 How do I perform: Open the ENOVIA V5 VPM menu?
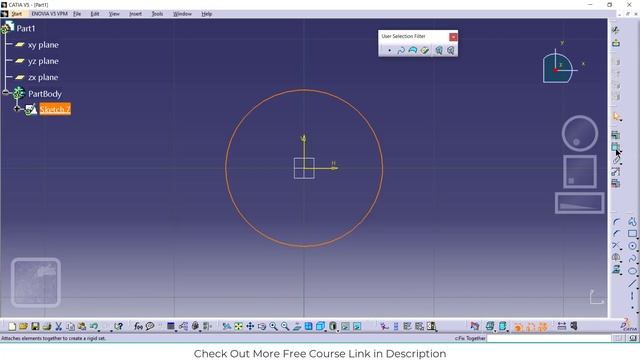pos(49,14)
